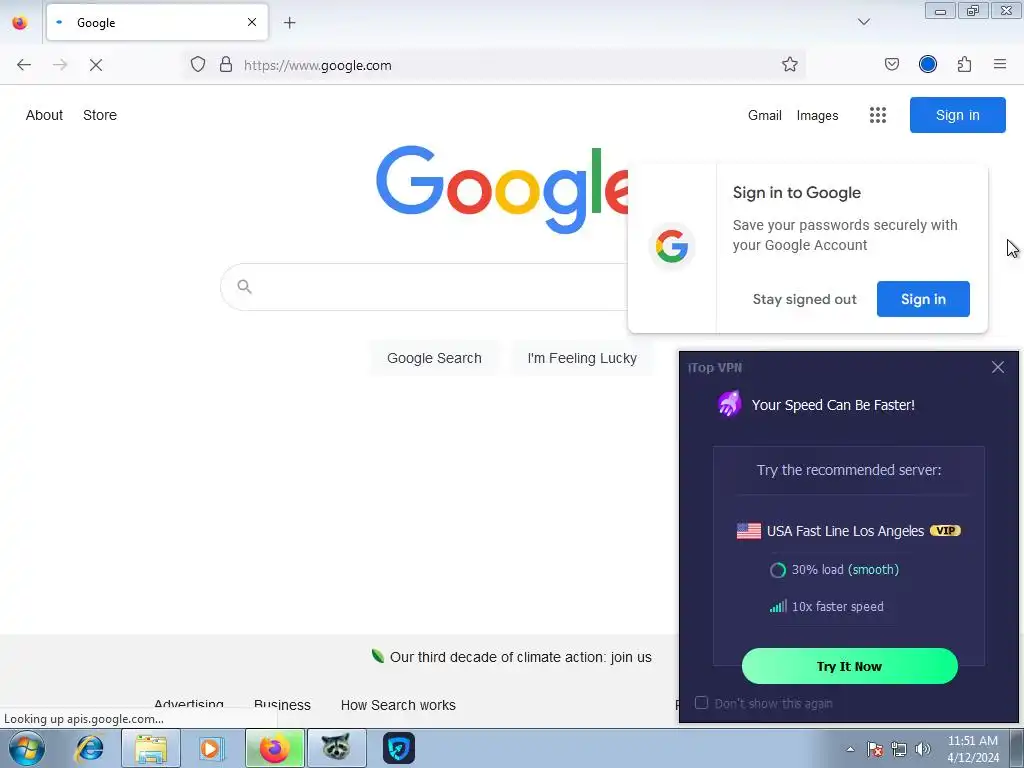Open the Gmail link
Screen dimensions: 1024x768
(x=764, y=116)
